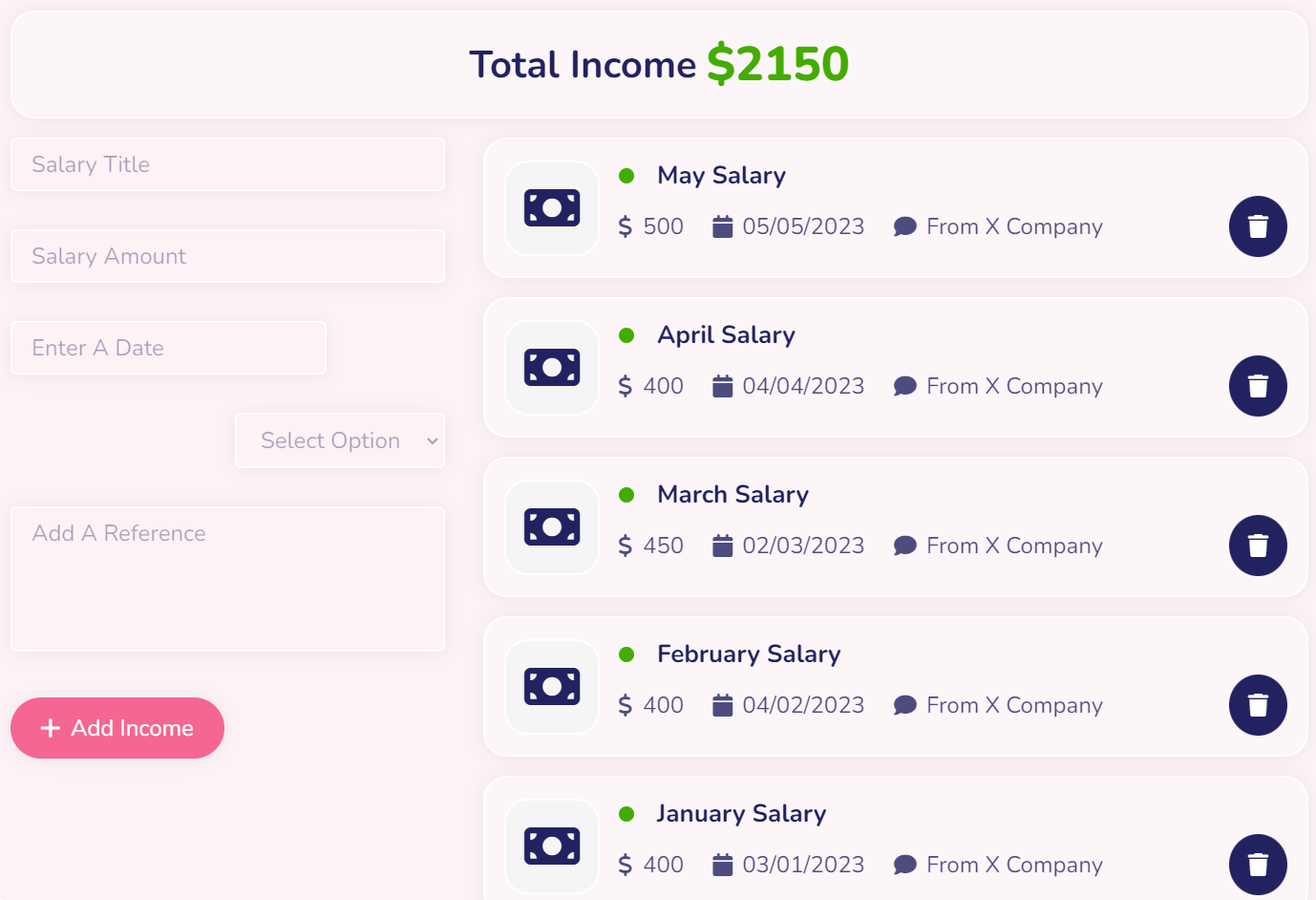This screenshot has width=1316, height=900.
Task: Click the calendar icon beside 04/04/2023
Action: tap(723, 386)
